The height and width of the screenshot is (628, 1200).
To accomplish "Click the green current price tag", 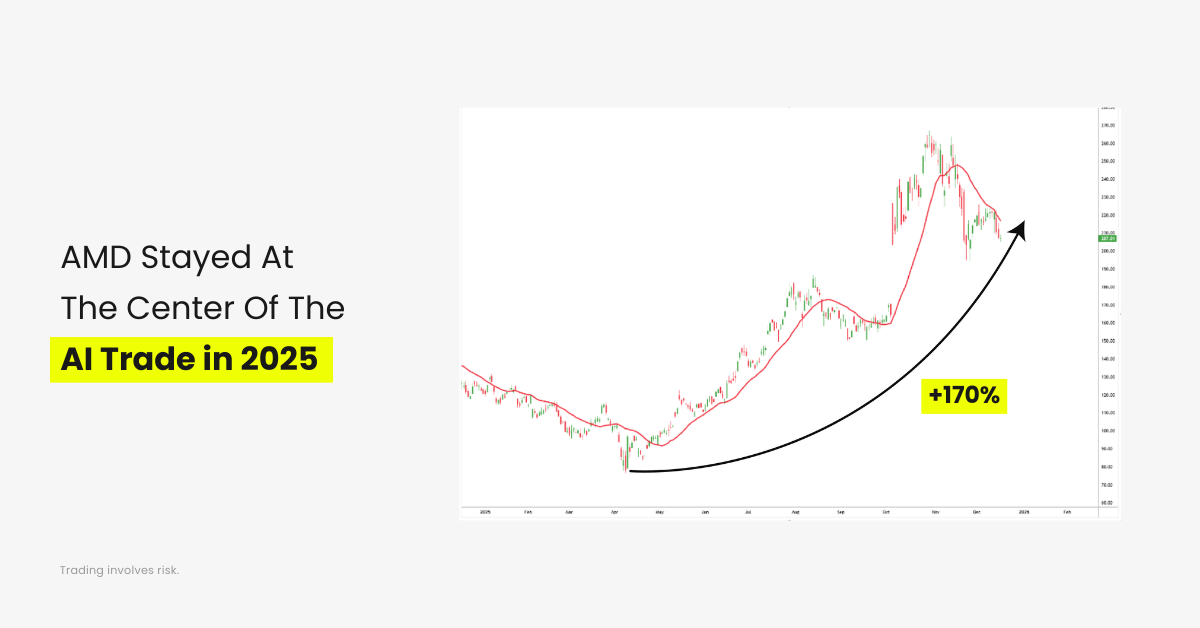I will pyautogui.click(x=1107, y=238).
